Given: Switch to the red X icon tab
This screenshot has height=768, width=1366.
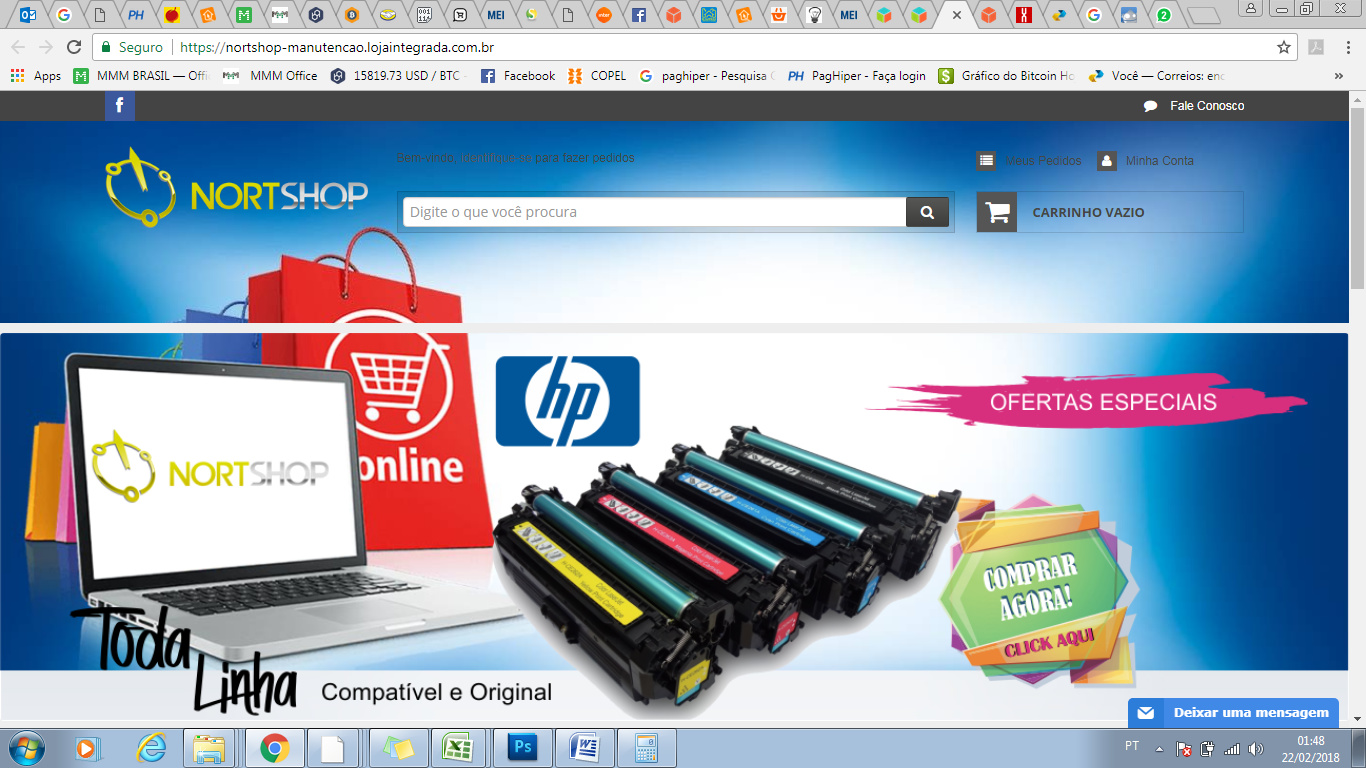Looking at the screenshot, I should point(1023,15).
